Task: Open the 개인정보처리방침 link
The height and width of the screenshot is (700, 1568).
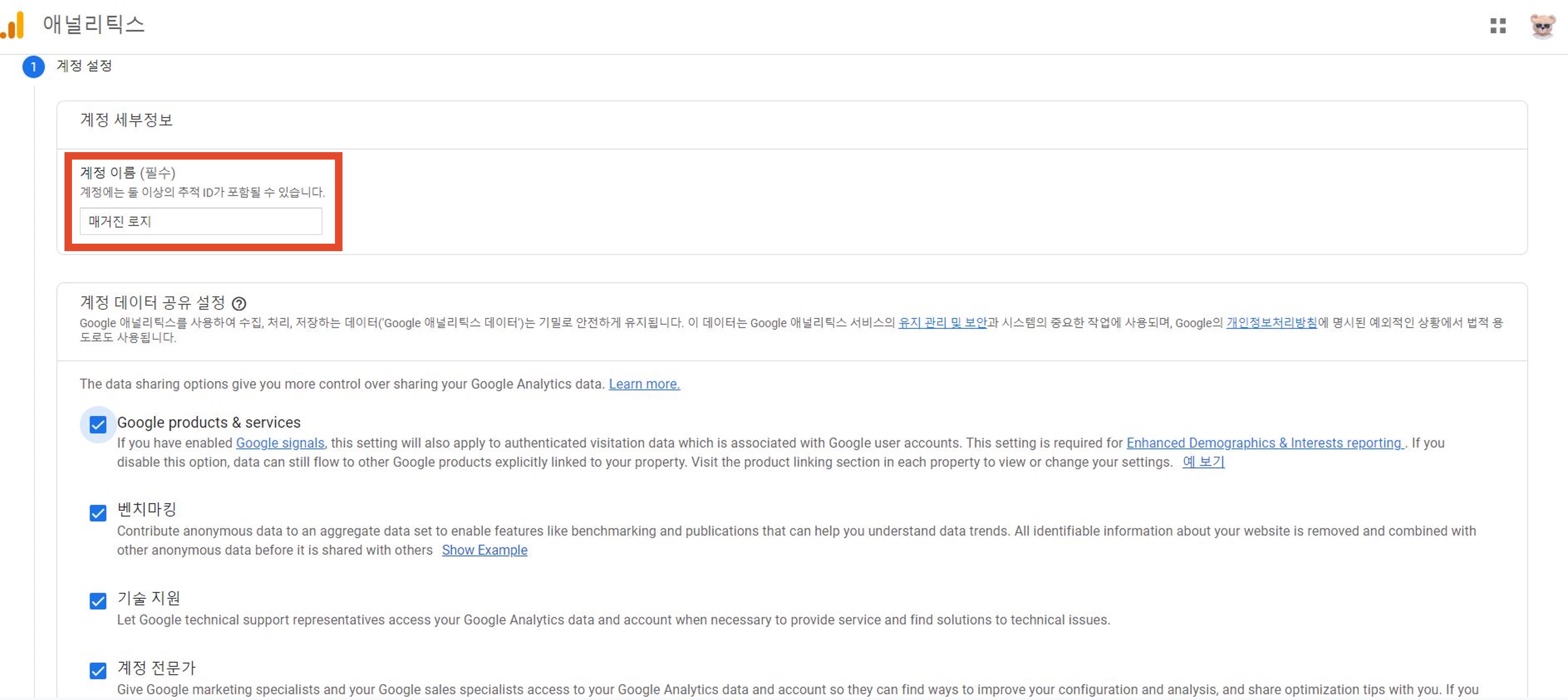Action: pyautogui.click(x=1271, y=323)
